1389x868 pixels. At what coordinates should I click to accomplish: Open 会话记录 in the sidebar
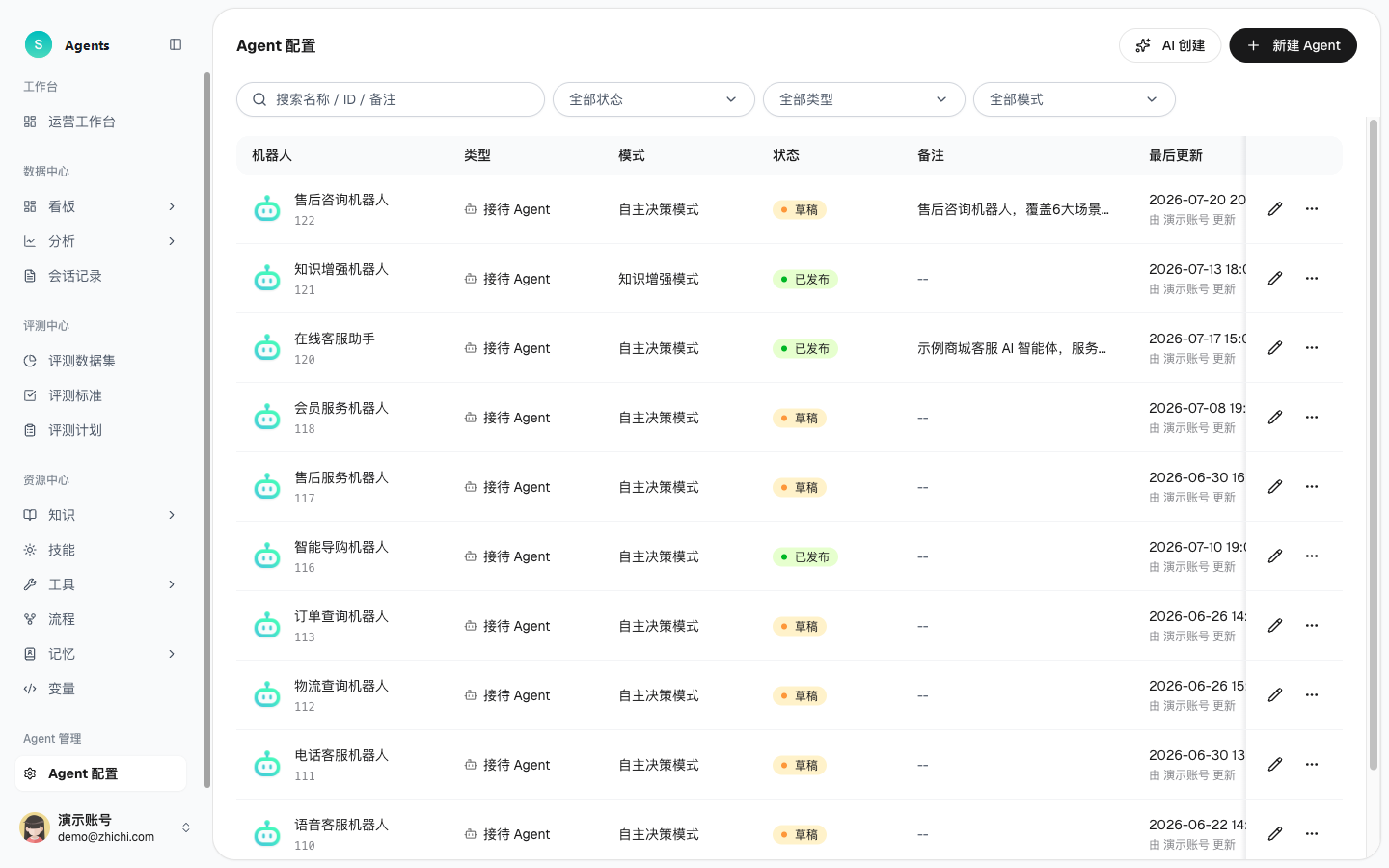pos(101,276)
